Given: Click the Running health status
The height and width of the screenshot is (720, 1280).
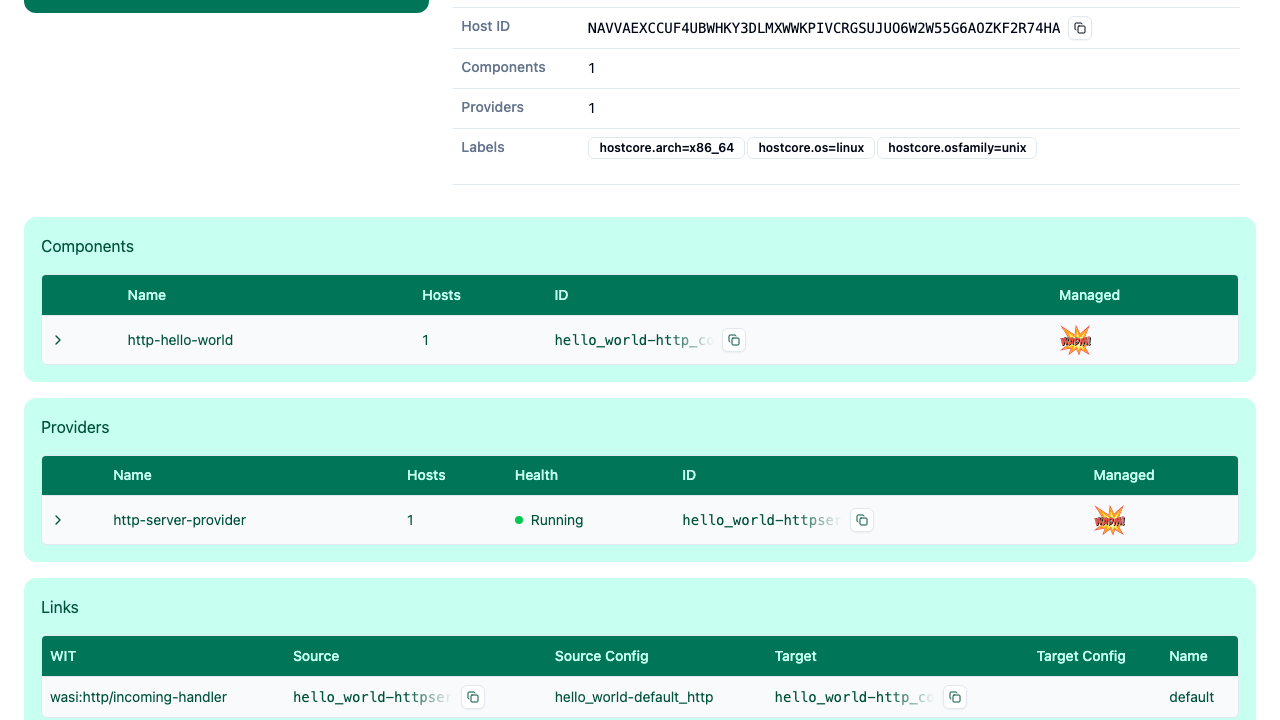Looking at the screenshot, I should [549, 520].
